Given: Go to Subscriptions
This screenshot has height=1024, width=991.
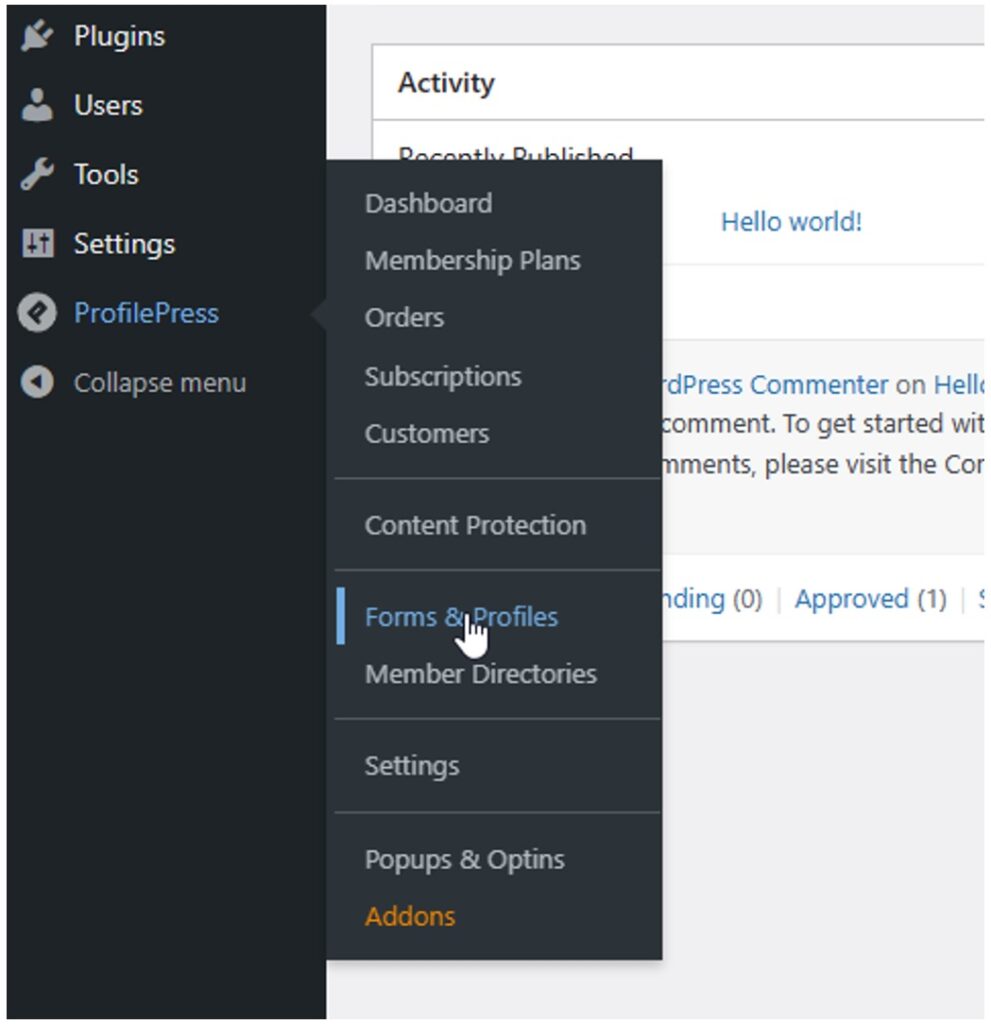Looking at the screenshot, I should click(x=443, y=377).
